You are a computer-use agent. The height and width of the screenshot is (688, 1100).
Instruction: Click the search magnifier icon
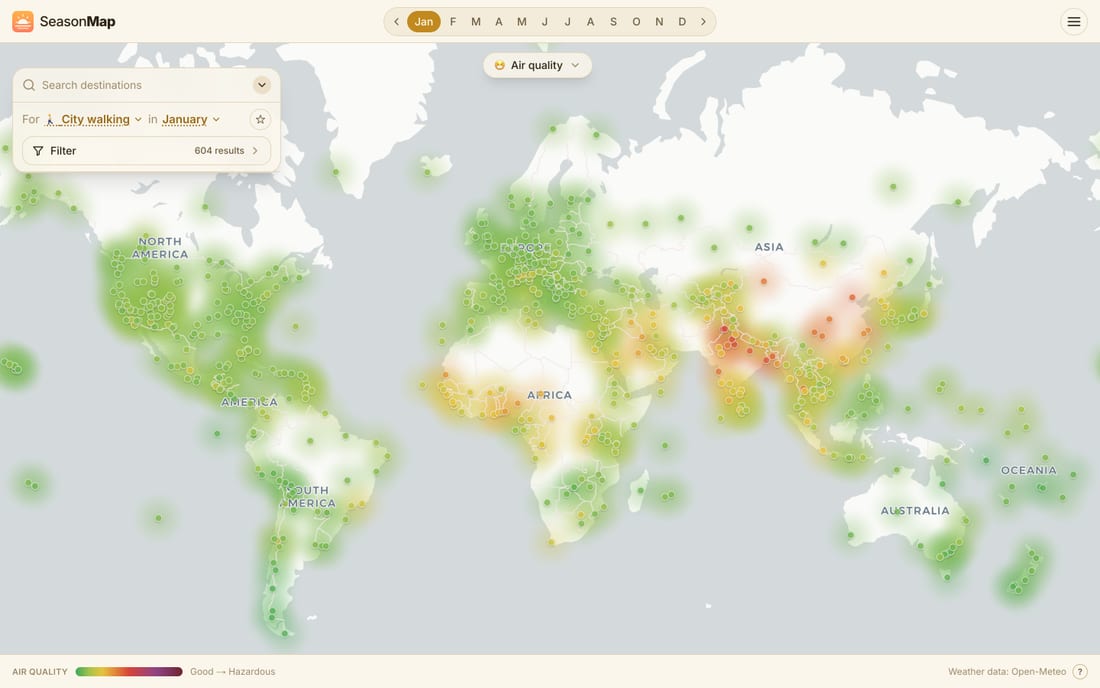(29, 85)
